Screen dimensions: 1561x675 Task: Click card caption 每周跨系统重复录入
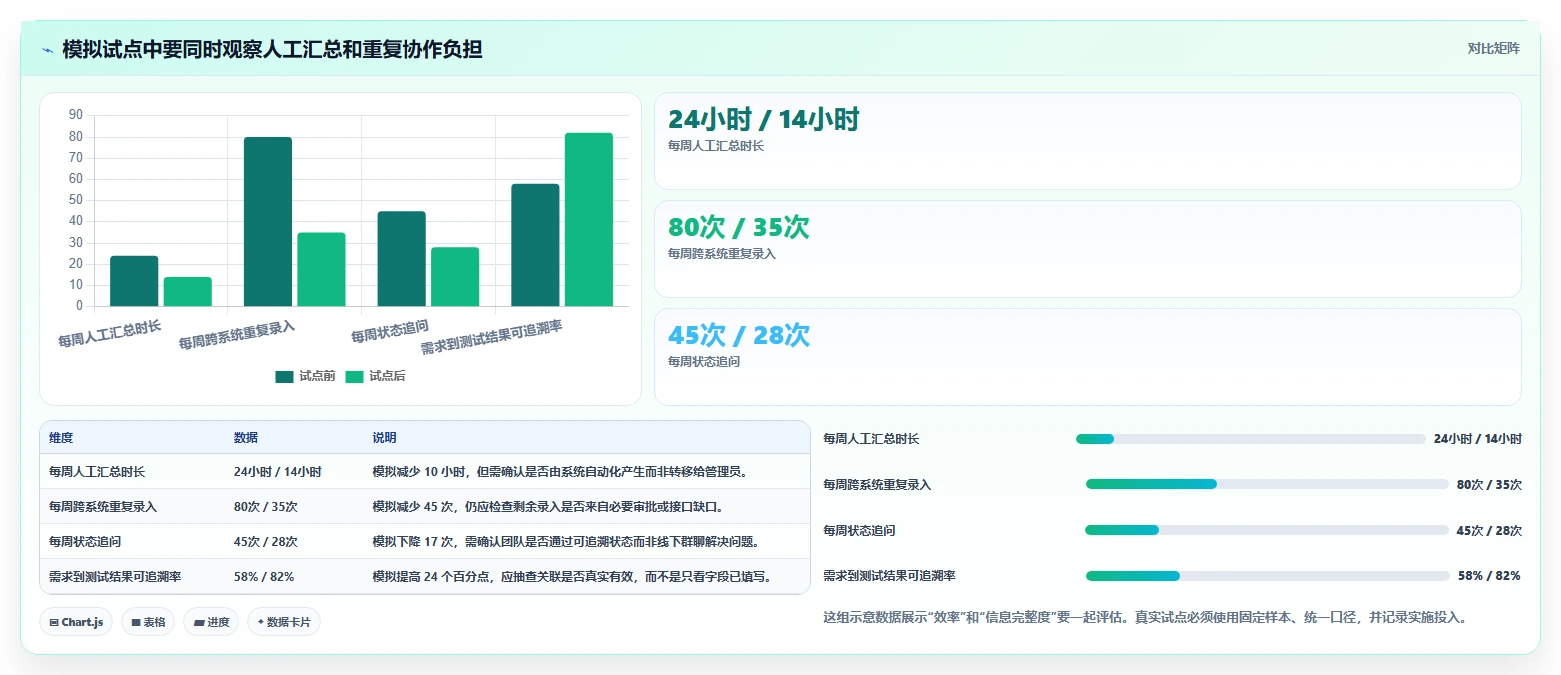722,254
